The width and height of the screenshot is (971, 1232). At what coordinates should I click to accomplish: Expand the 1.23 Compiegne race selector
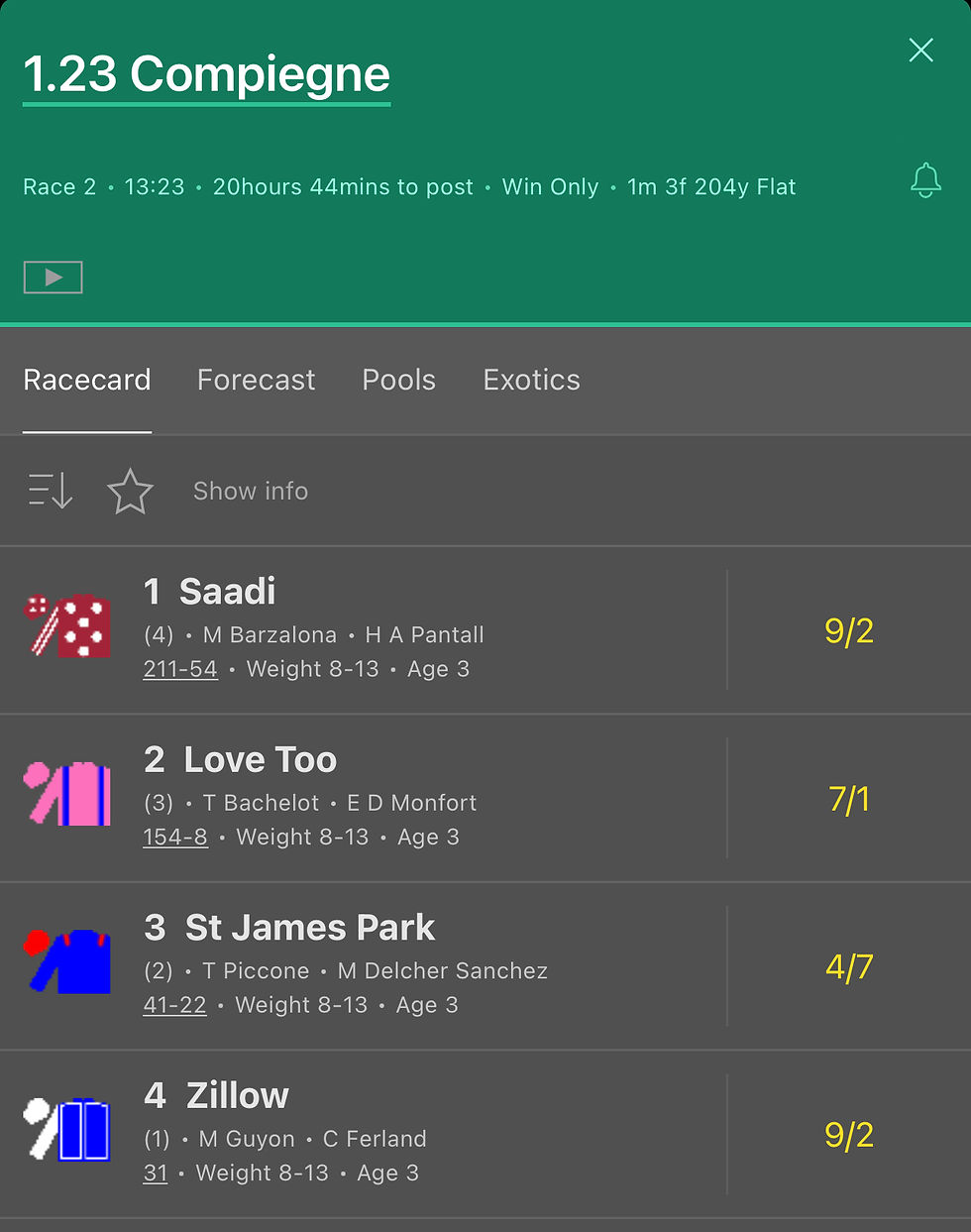click(207, 74)
